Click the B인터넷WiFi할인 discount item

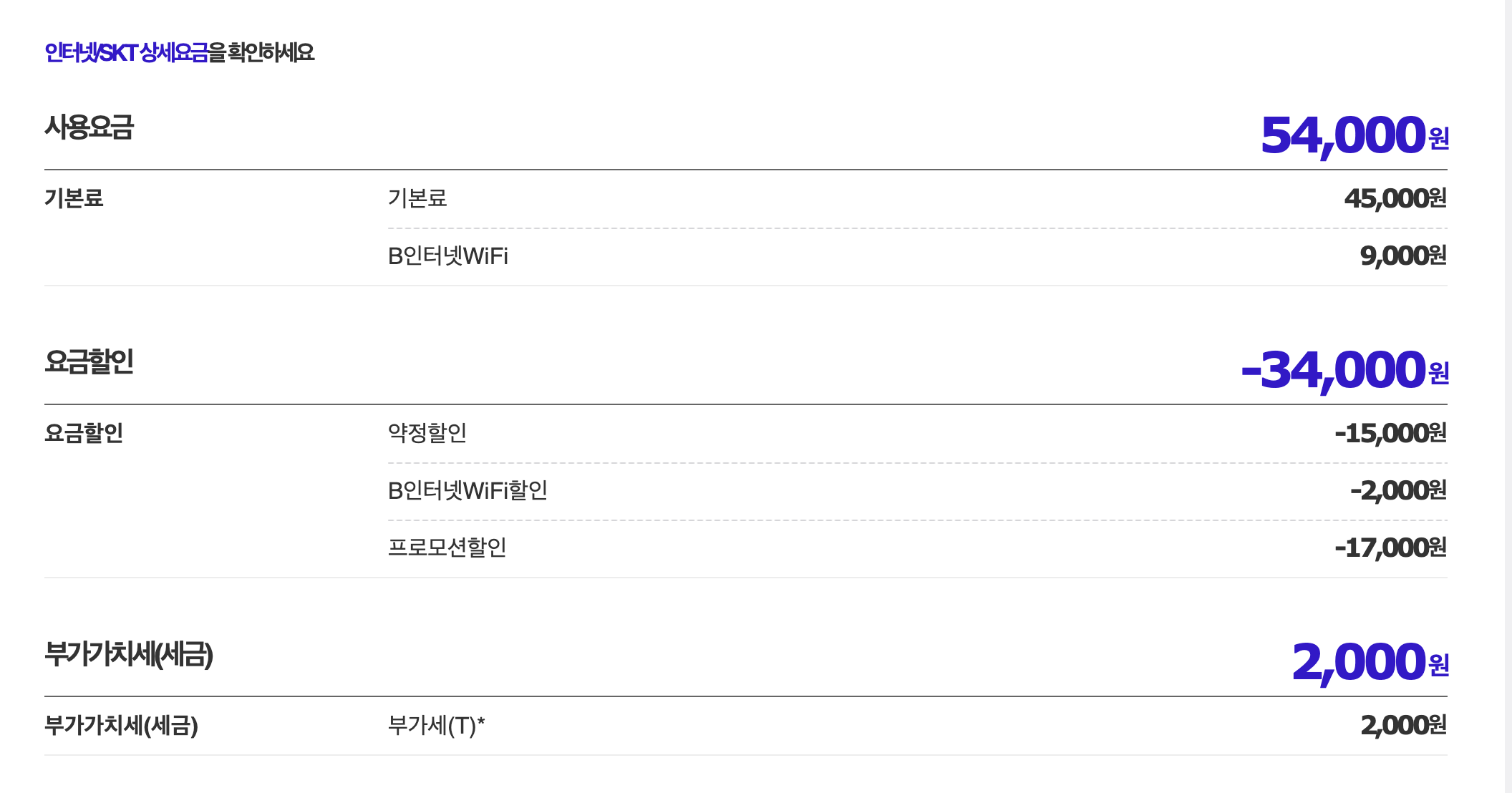coord(467,490)
